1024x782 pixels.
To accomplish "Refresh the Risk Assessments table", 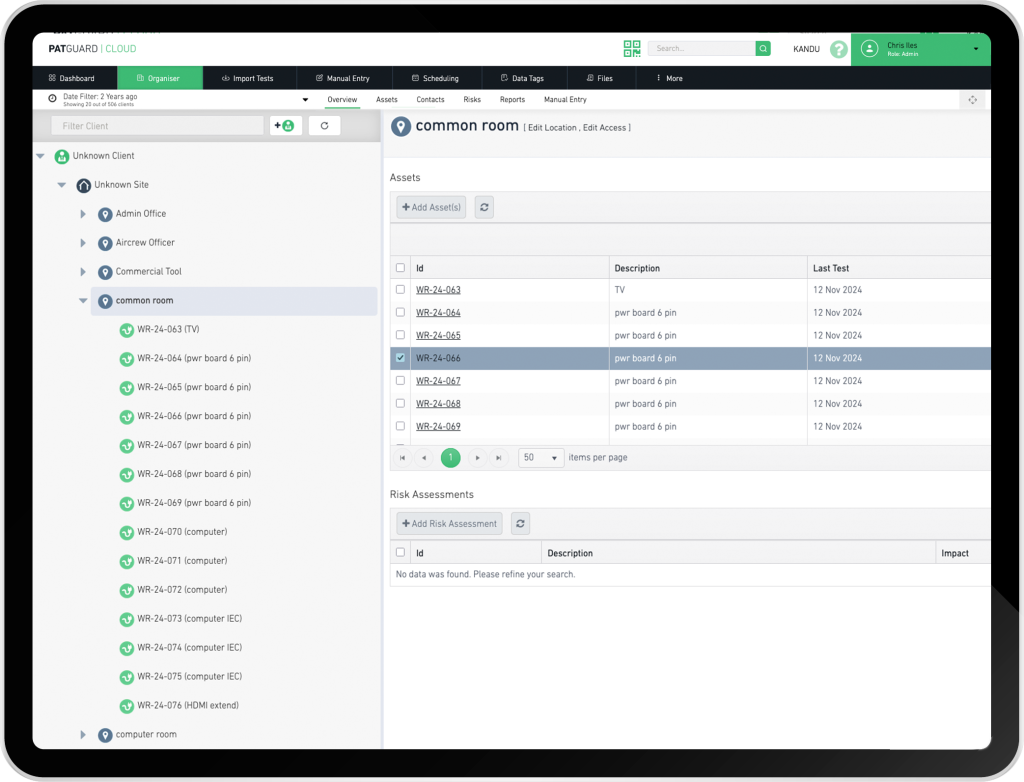I will click(520, 523).
